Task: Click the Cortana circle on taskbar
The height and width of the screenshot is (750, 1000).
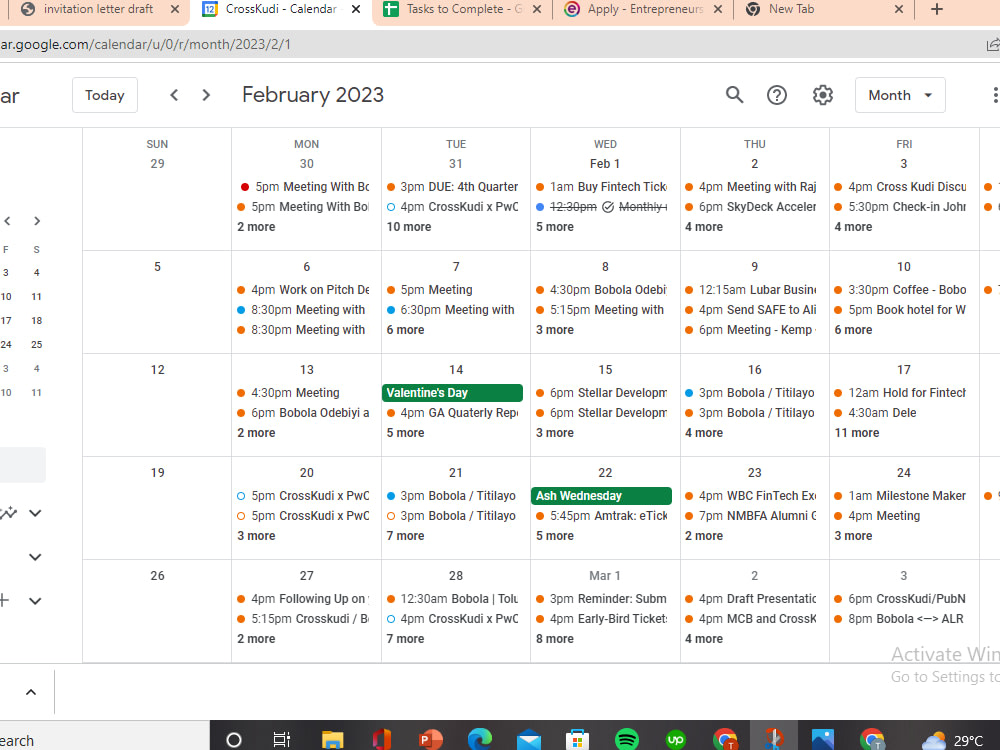Action: tap(234, 740)
